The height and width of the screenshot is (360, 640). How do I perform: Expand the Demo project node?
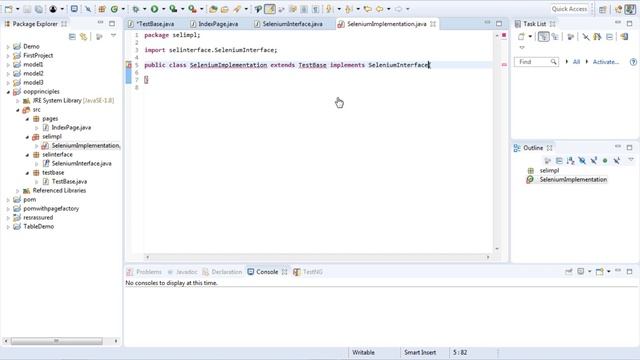coord(8,47)
